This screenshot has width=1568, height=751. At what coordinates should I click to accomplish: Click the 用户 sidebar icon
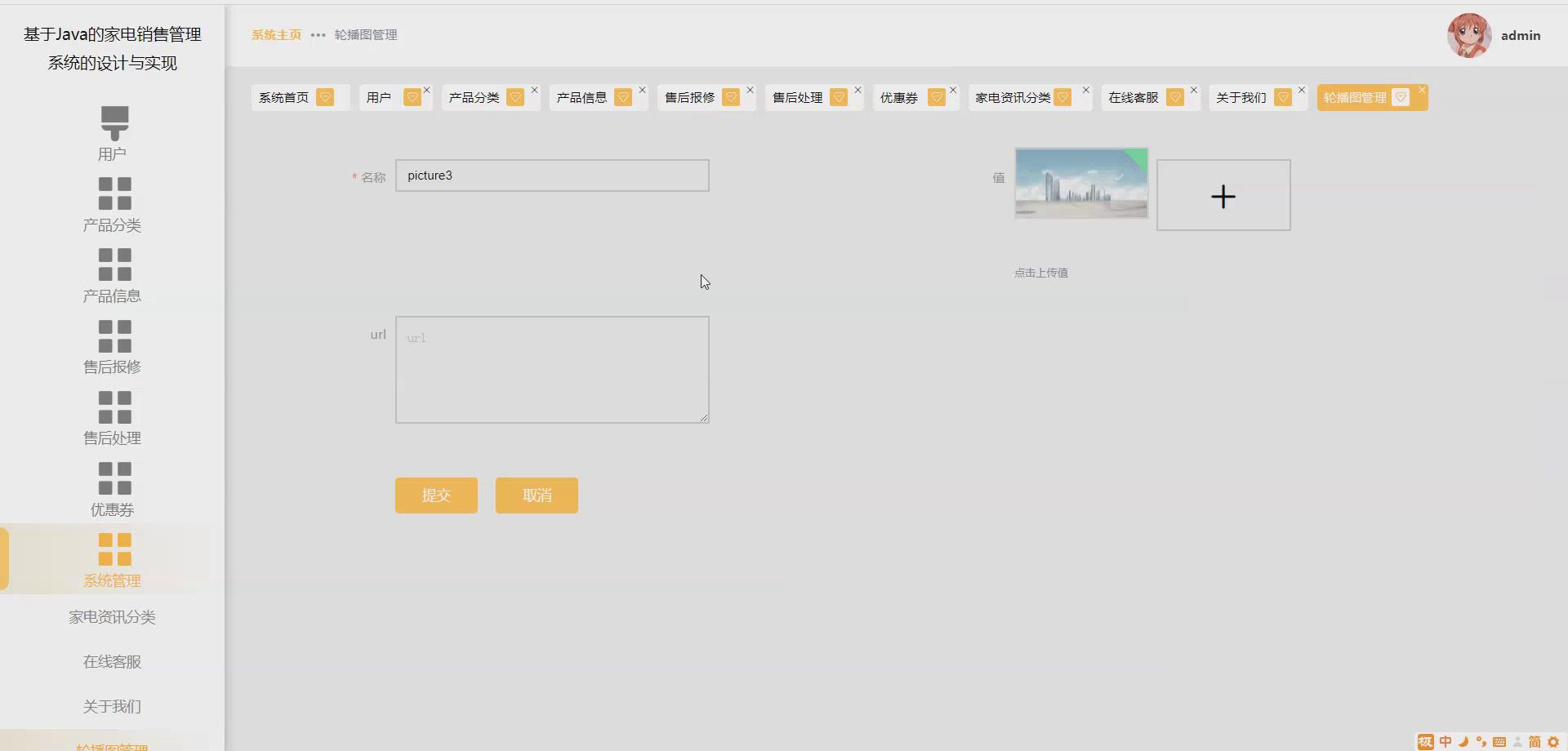coord(114,123)
